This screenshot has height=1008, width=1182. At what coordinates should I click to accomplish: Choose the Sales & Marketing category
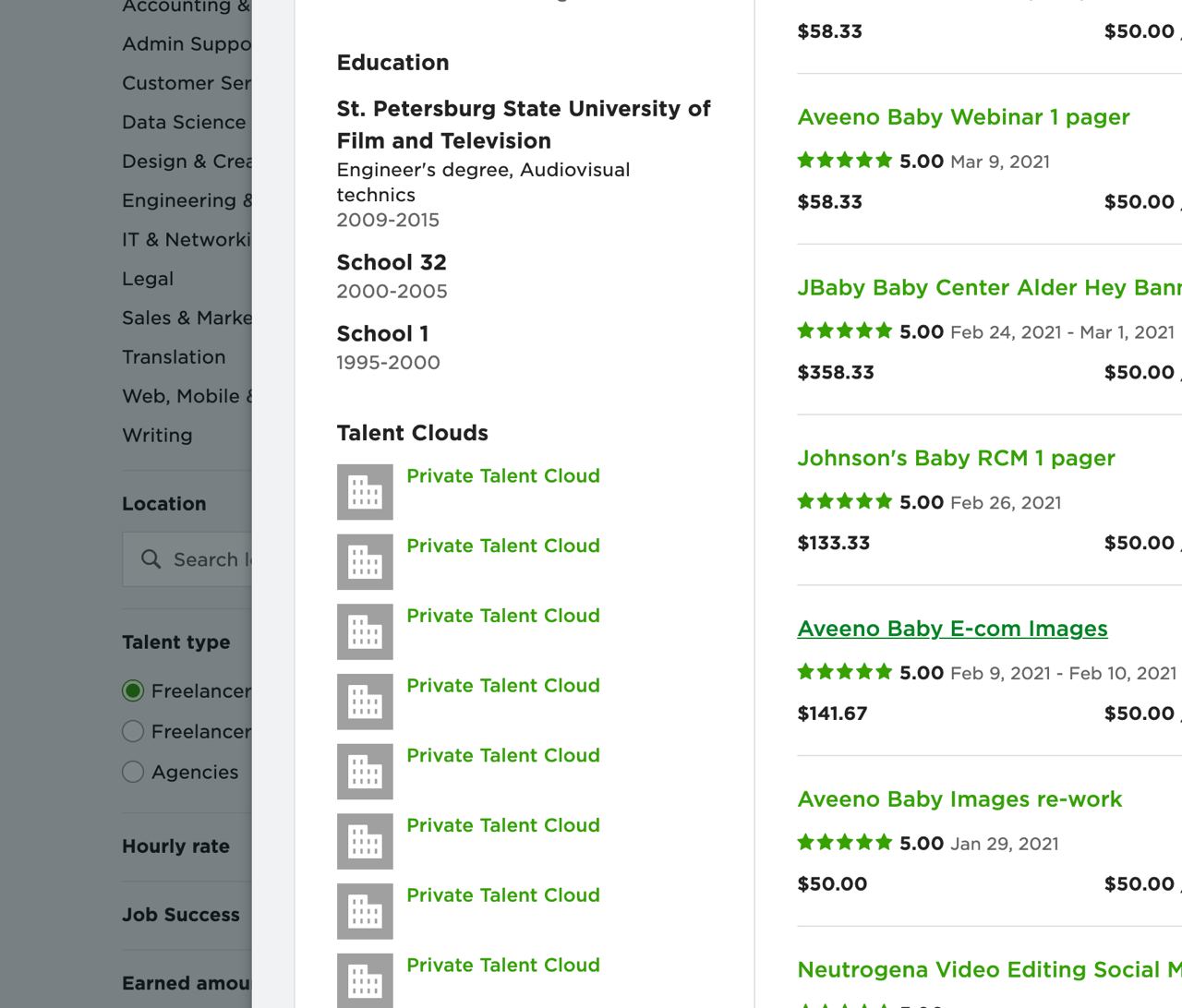186,318
